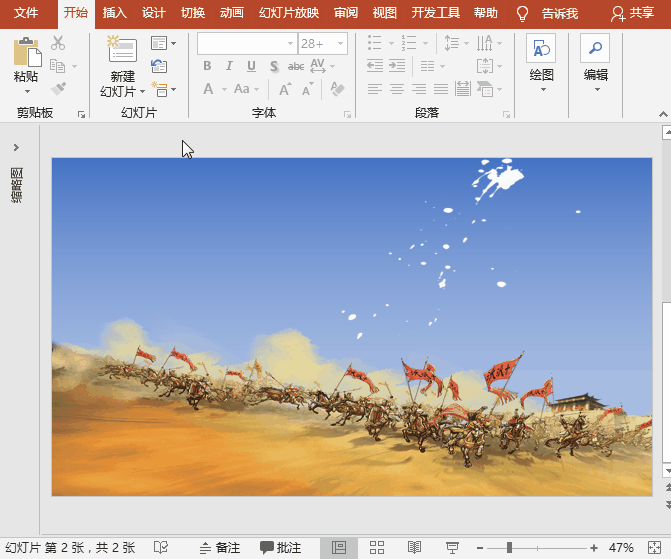Open Font dialog launcher
Screen dimensions: 671x559
pos(347,114)
